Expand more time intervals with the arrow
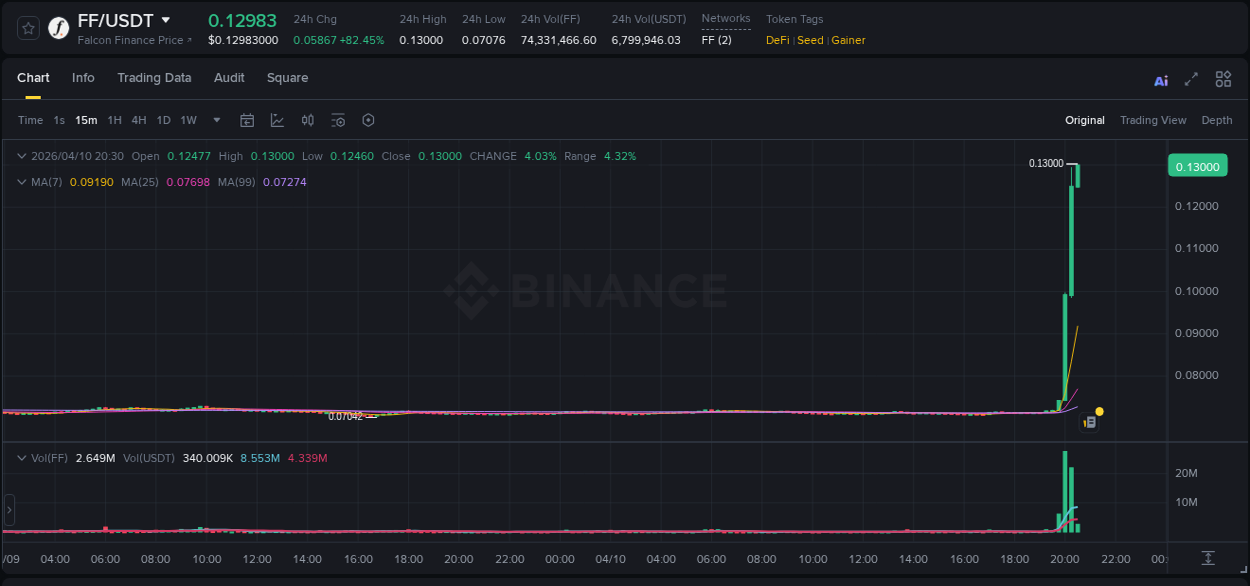 [215, 120]
